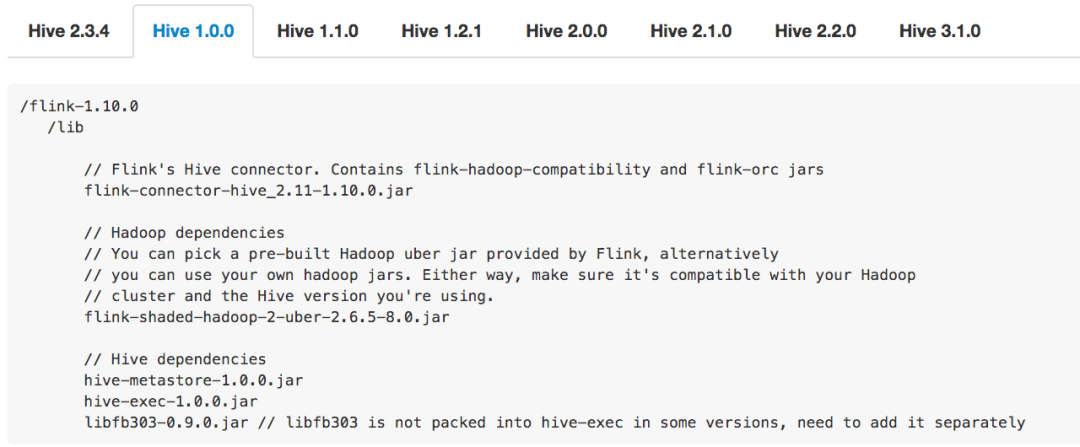
Task: Select the active Hive 1.0.0 tab
Action: click(193, 31)
